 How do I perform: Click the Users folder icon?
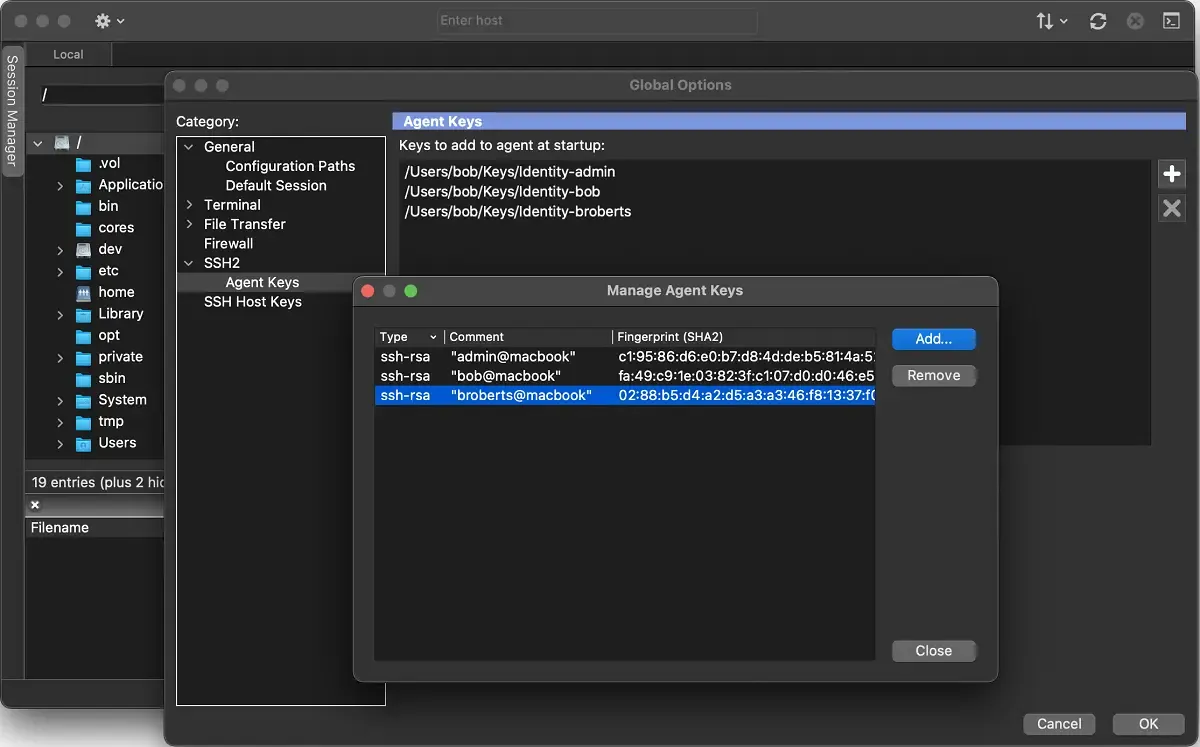point(84,443)
